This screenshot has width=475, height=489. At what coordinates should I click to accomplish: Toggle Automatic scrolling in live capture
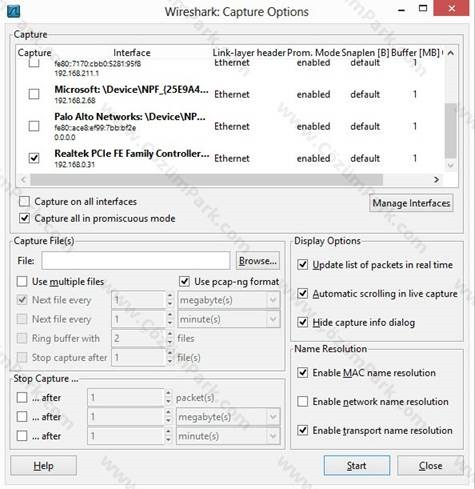[x=302, y=293]
